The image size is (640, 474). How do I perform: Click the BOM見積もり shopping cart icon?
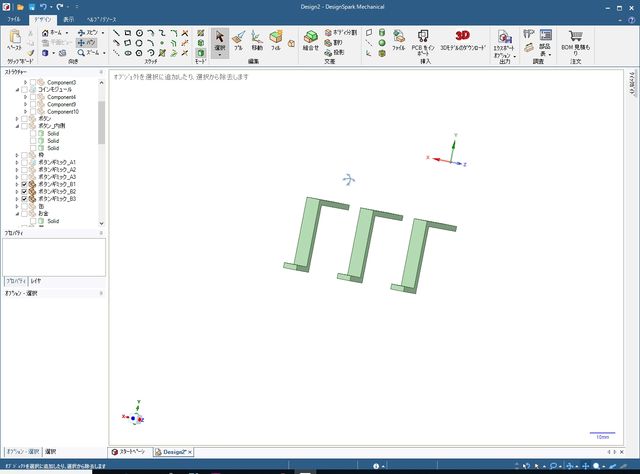pos(576,36)
